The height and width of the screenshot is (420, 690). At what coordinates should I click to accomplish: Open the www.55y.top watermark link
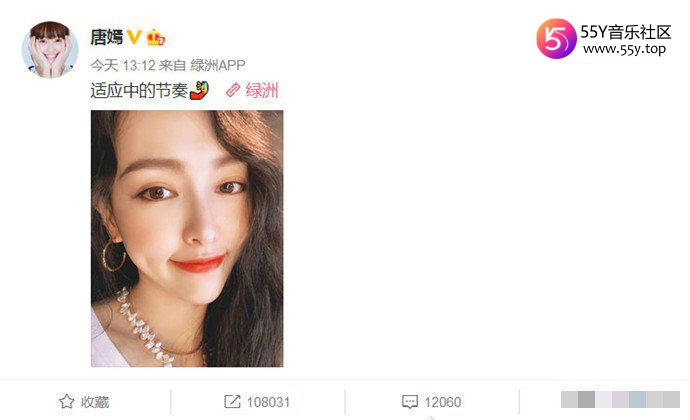624,49
